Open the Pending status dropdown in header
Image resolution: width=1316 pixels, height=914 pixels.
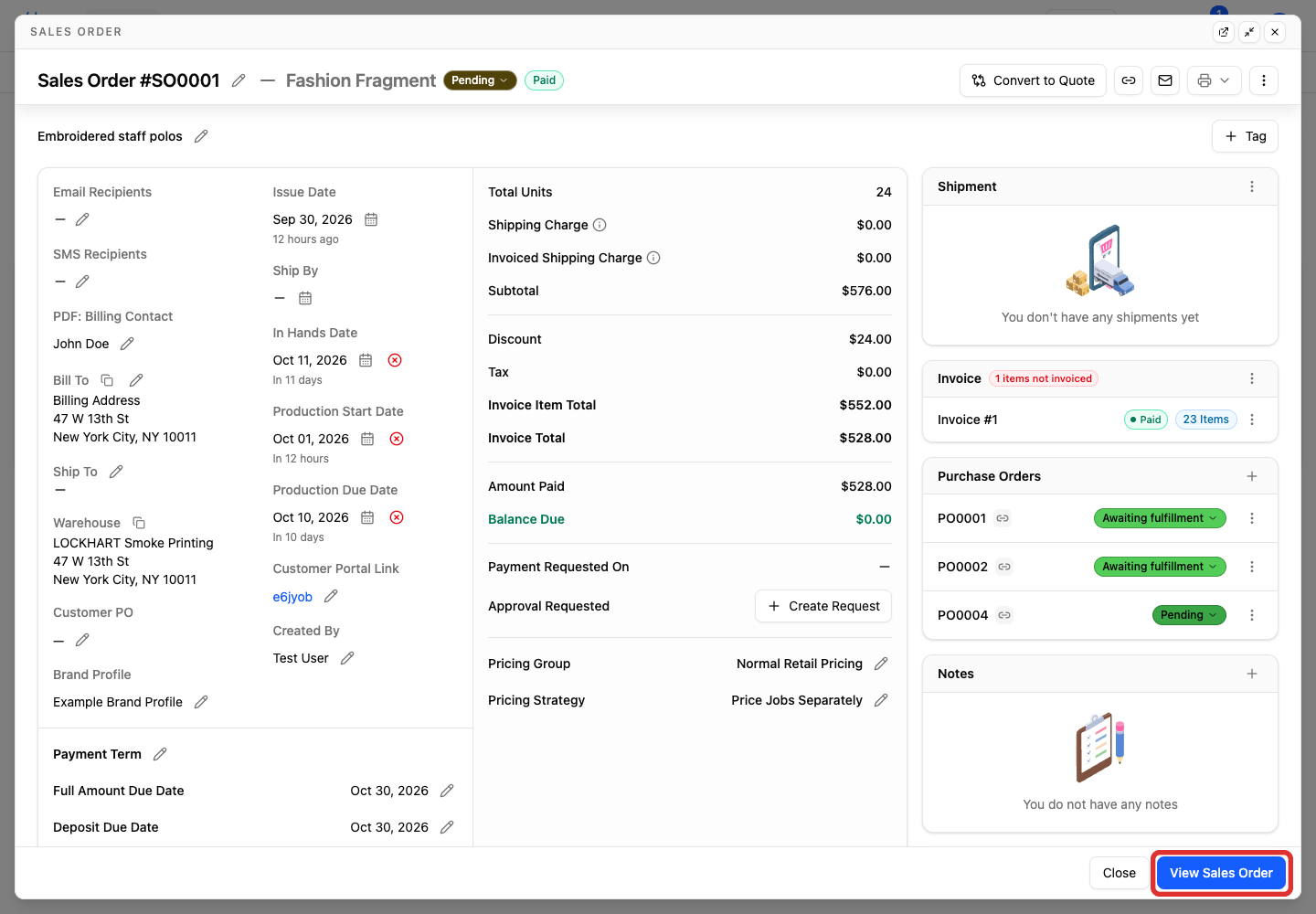pyautogui.click(x=480, y=80)
